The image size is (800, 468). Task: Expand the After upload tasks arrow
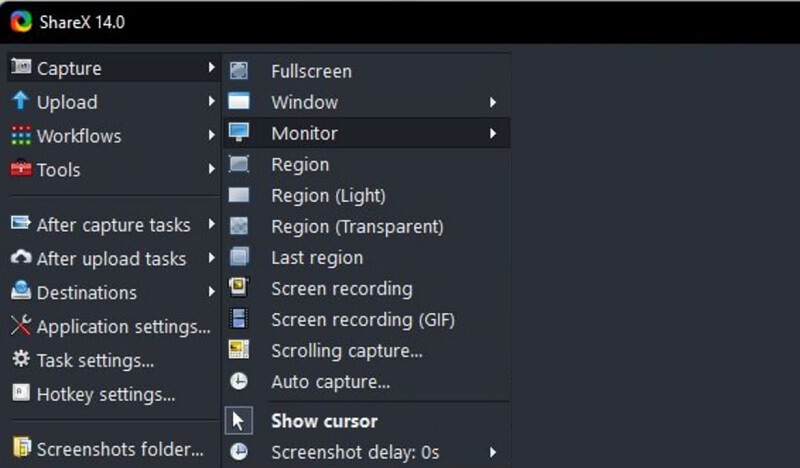point(211,258)
